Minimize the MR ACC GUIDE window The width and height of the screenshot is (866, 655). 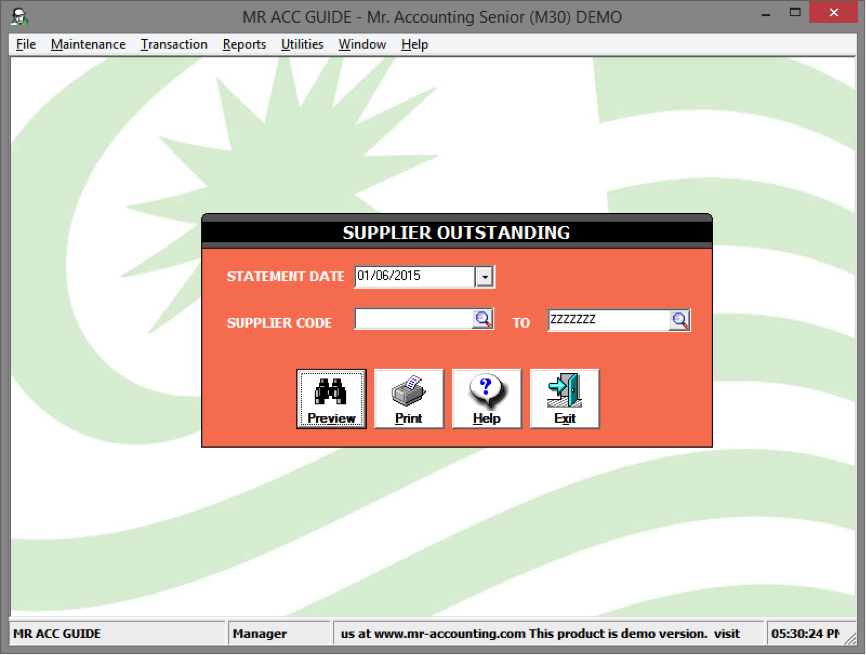(765, 14)
